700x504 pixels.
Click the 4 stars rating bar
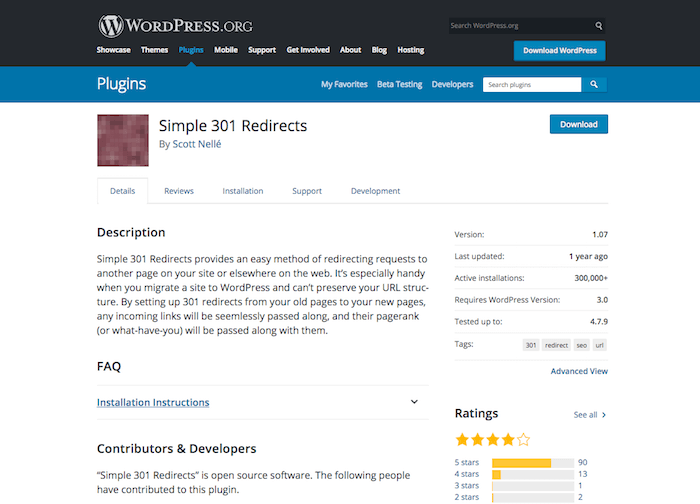pyautogui.click(x=533, y=475)
